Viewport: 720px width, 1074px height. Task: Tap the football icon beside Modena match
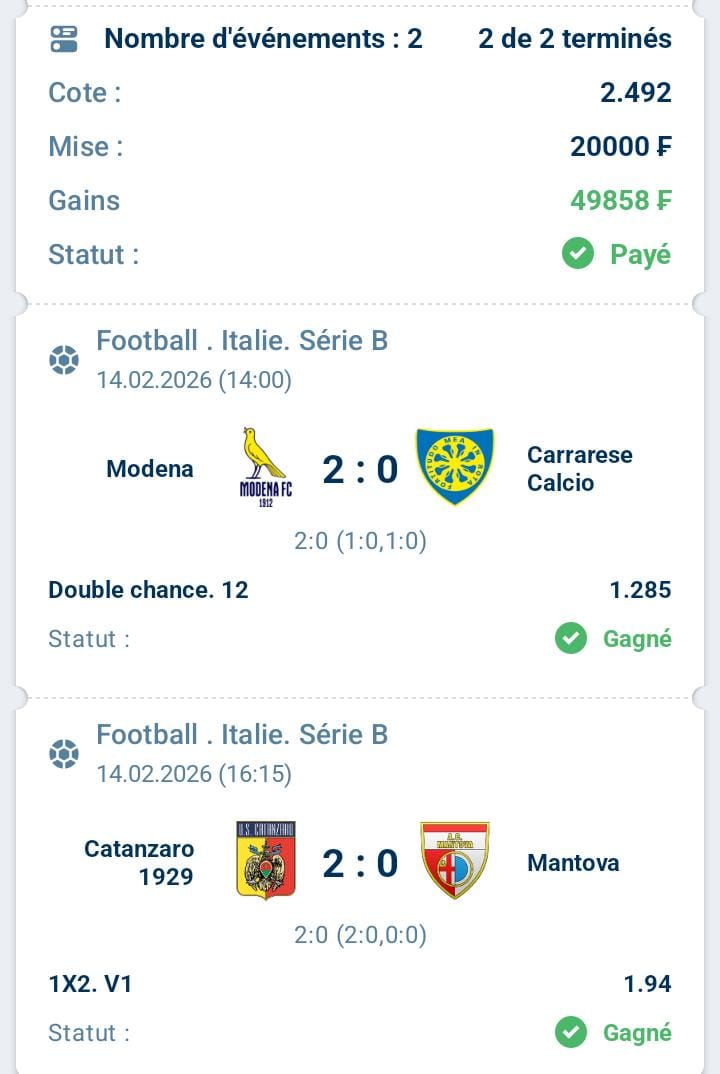(x=64, y=359)
